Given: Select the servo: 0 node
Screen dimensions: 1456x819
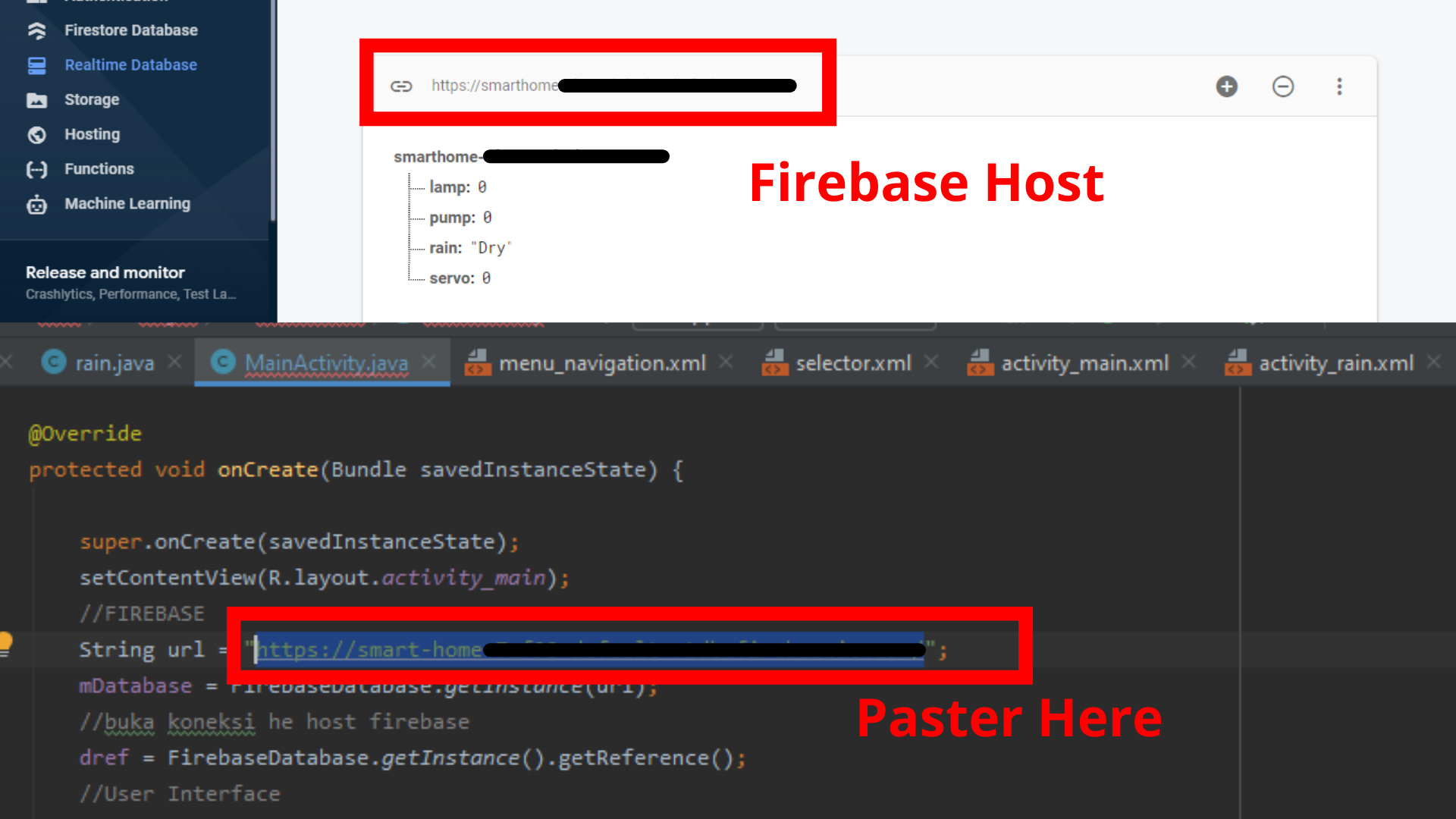Looking at the screenshot, I should point(460,278).
